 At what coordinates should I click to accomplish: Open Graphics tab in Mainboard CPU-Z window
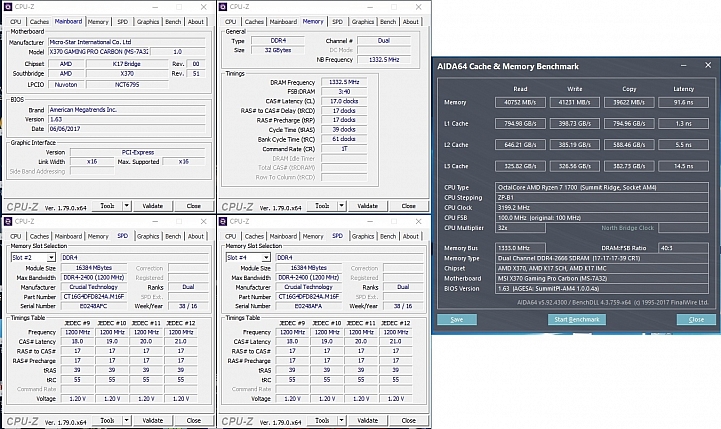tap(148, 22)
